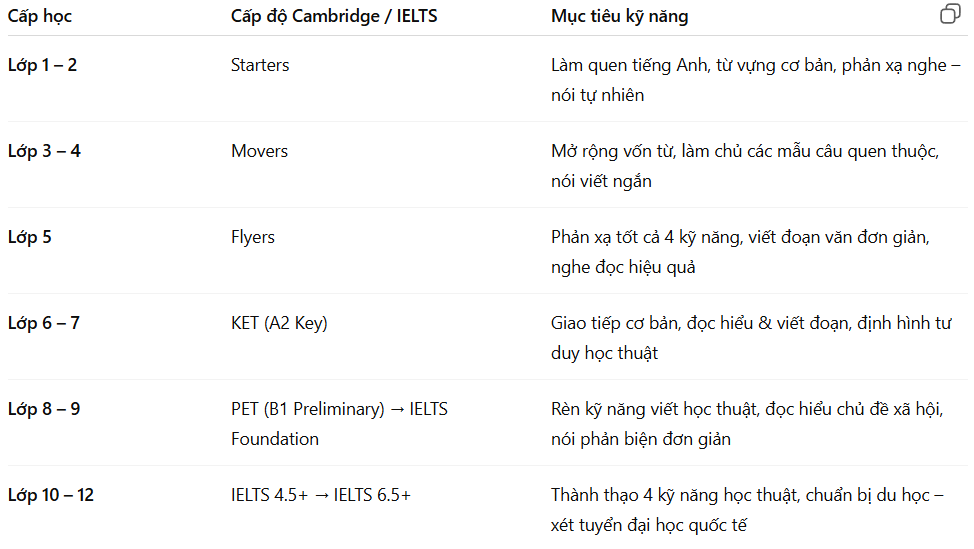Click the 'Mục tiêu kỹ năng' header

point(619,17)
